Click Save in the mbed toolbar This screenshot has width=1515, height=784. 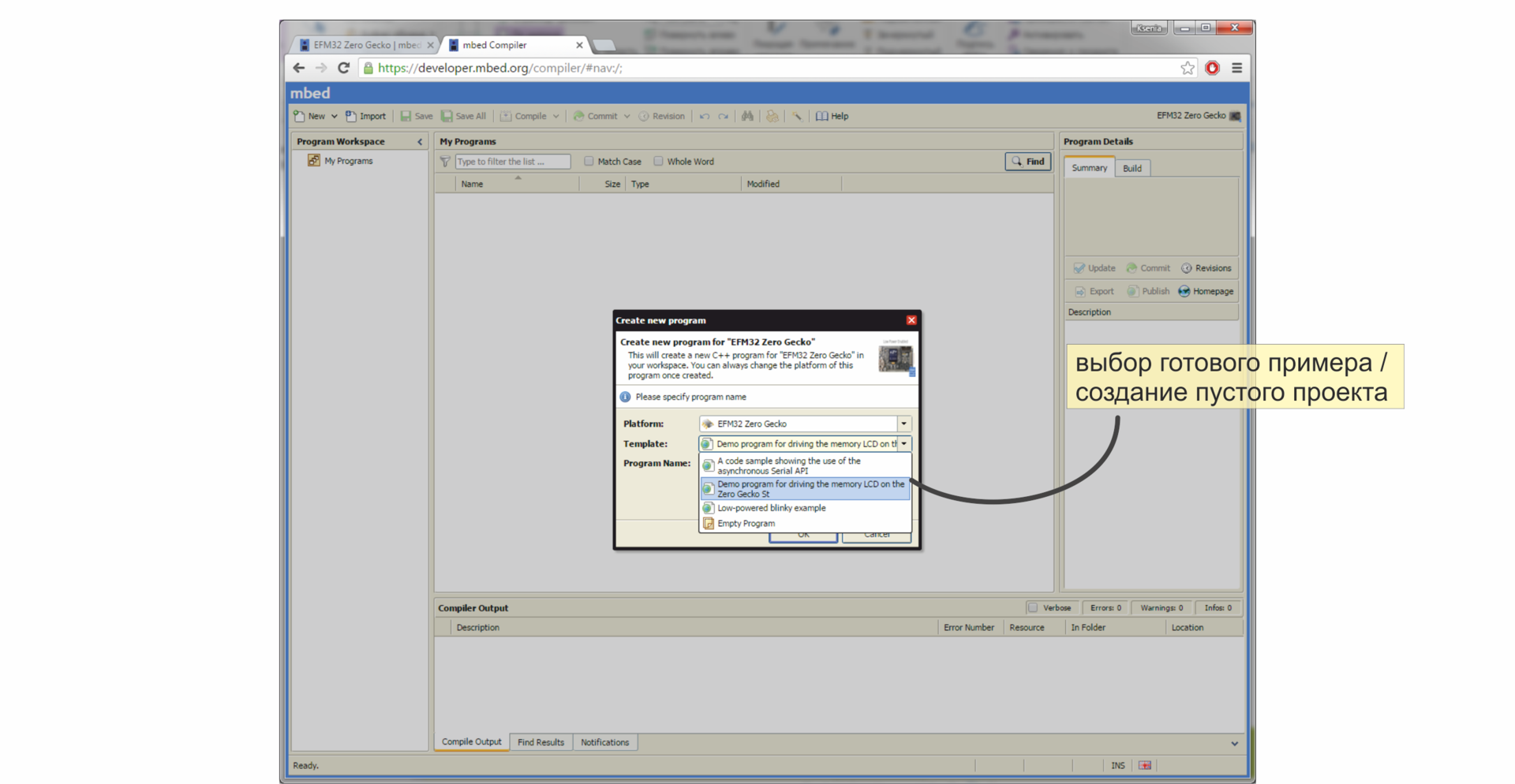click(x=416, y=116)
